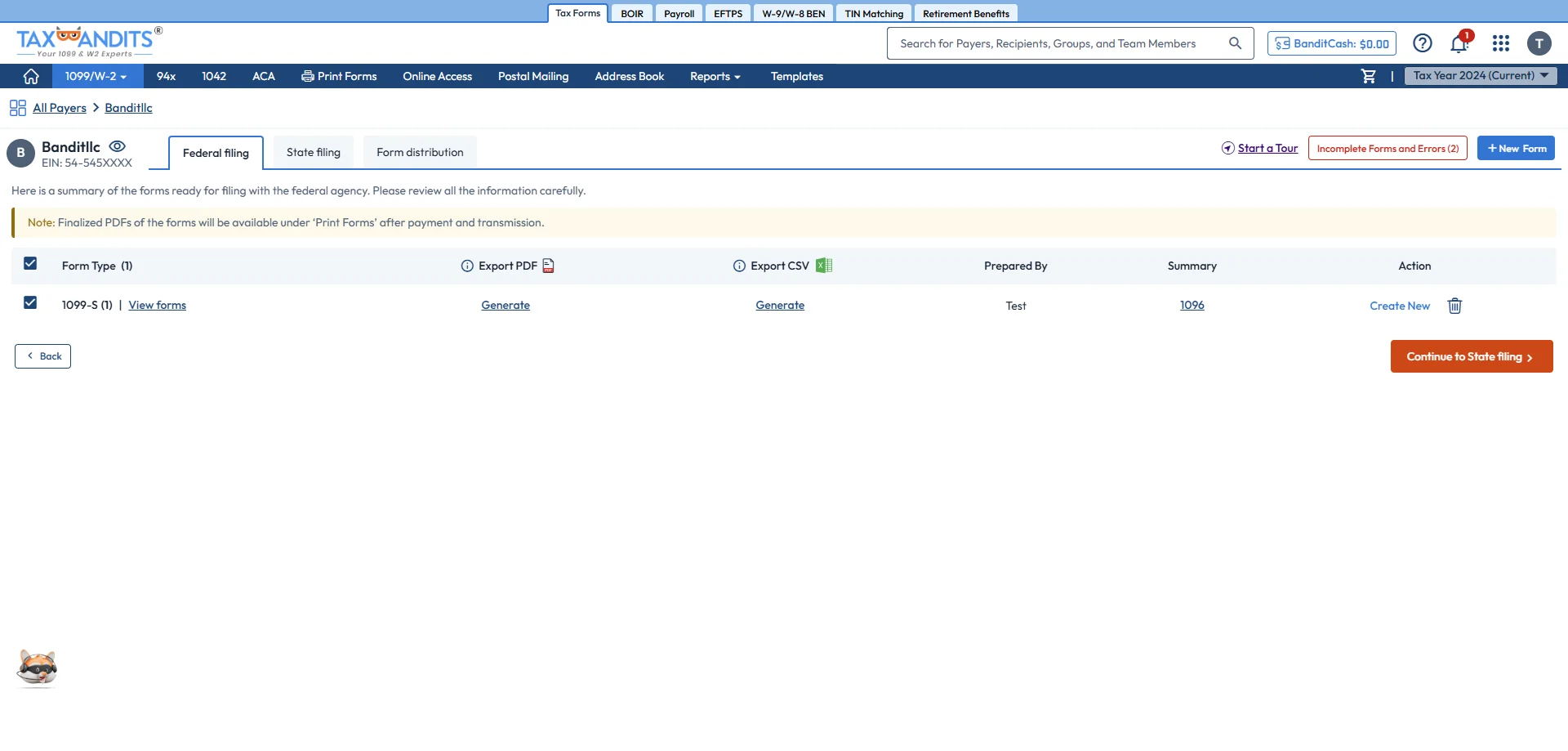Open the Payroll top tab
1568x751 pixels.
click(x=679, y=14)
